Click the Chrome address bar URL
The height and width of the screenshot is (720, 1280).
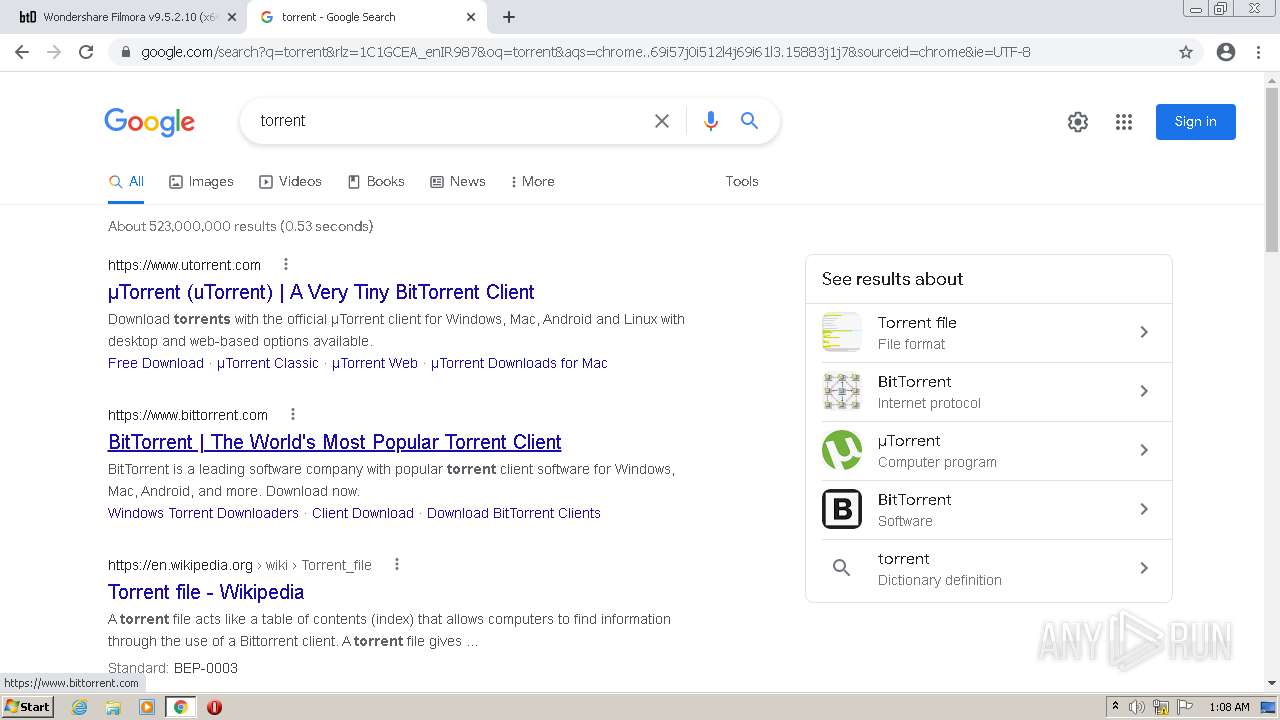[x=585, y=52]
